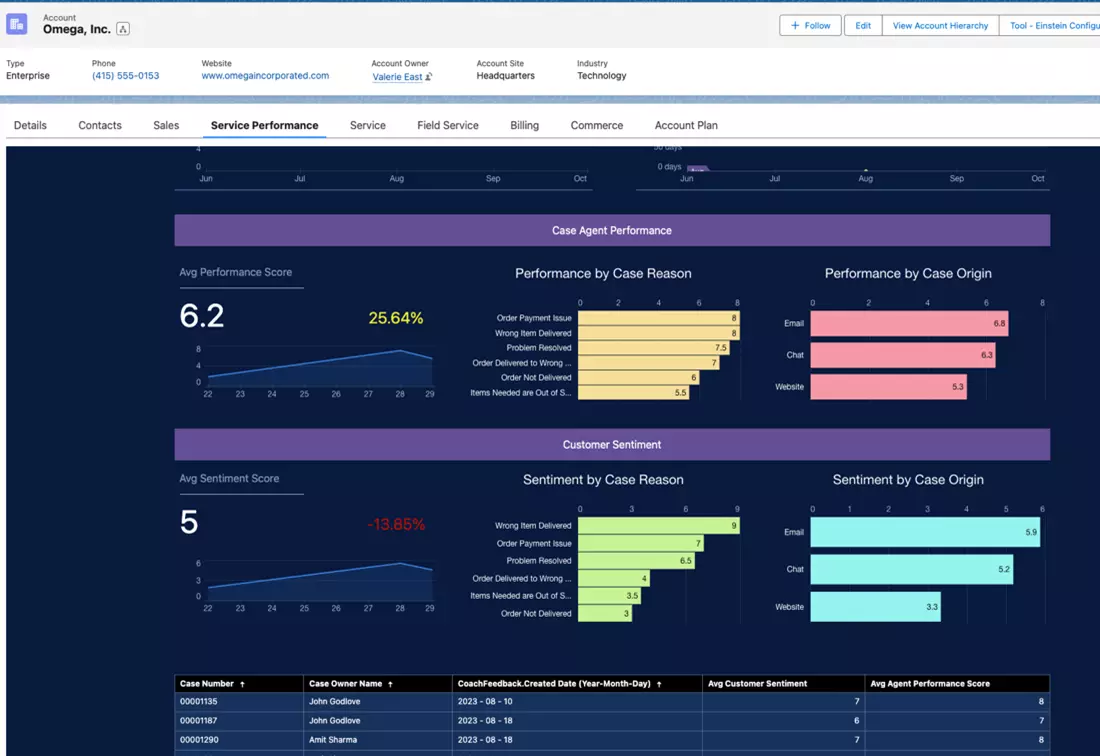Image resolution: width=1100 pixels, height=756 pixels.
Task: Select the Website bar in Sentiment by Case Origin
Action: 876,607
